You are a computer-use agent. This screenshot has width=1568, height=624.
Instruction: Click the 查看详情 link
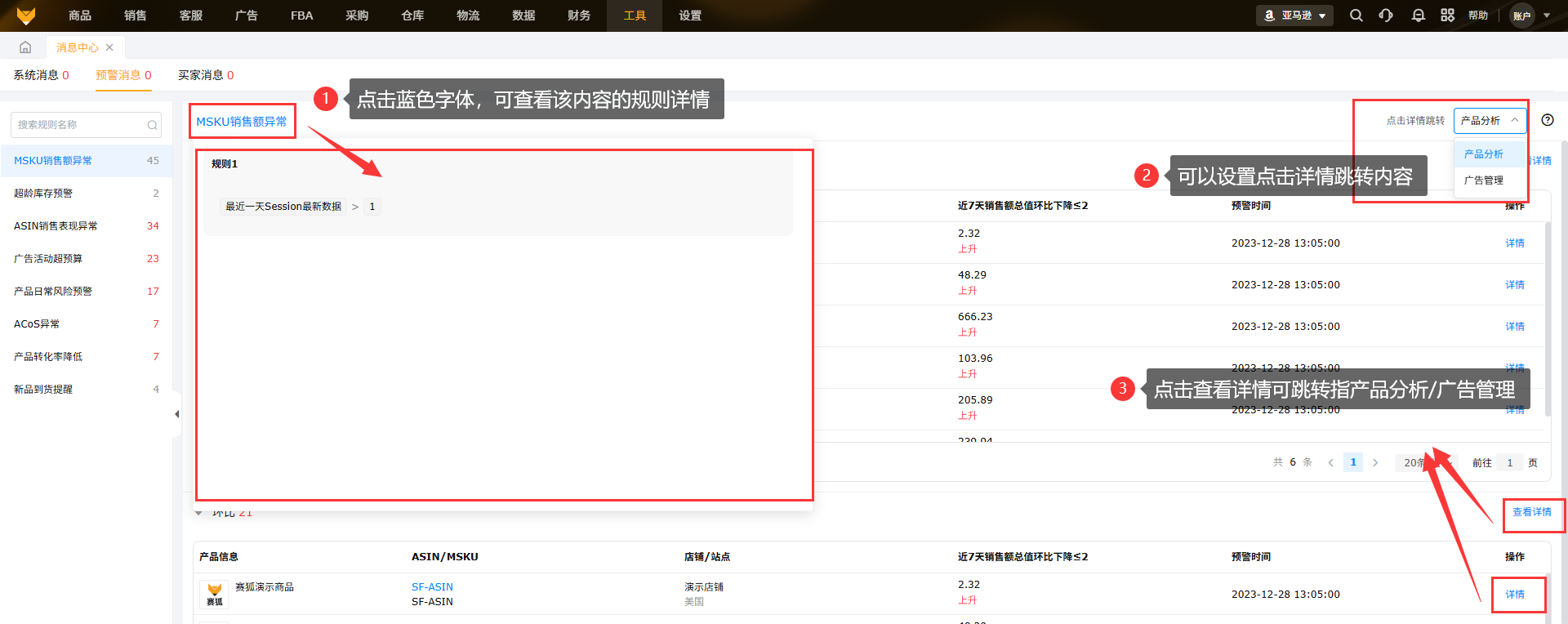pyautogui.click(x=1531, y=512)
